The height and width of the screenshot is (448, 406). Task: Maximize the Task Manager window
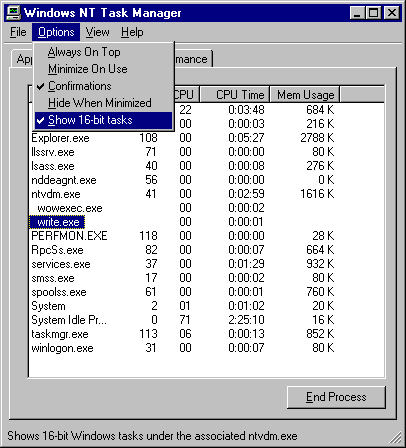pos(373,13)
